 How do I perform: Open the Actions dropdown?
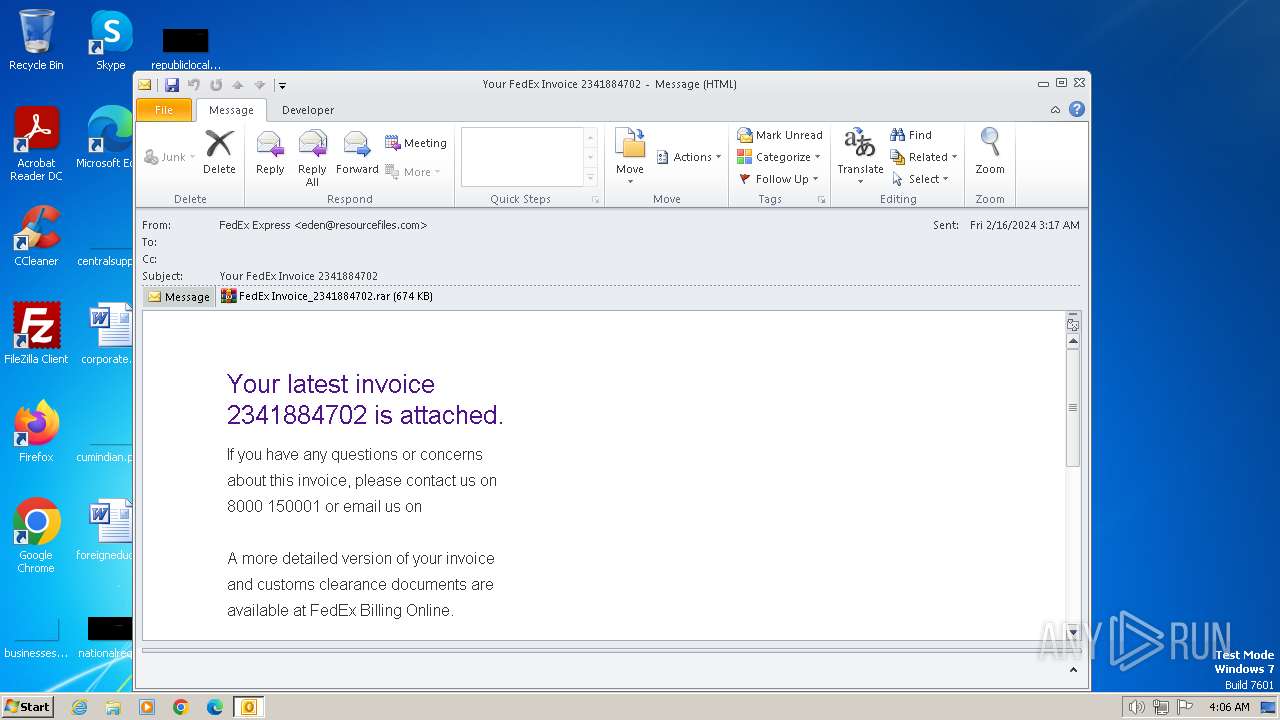(x=689, y=157)
